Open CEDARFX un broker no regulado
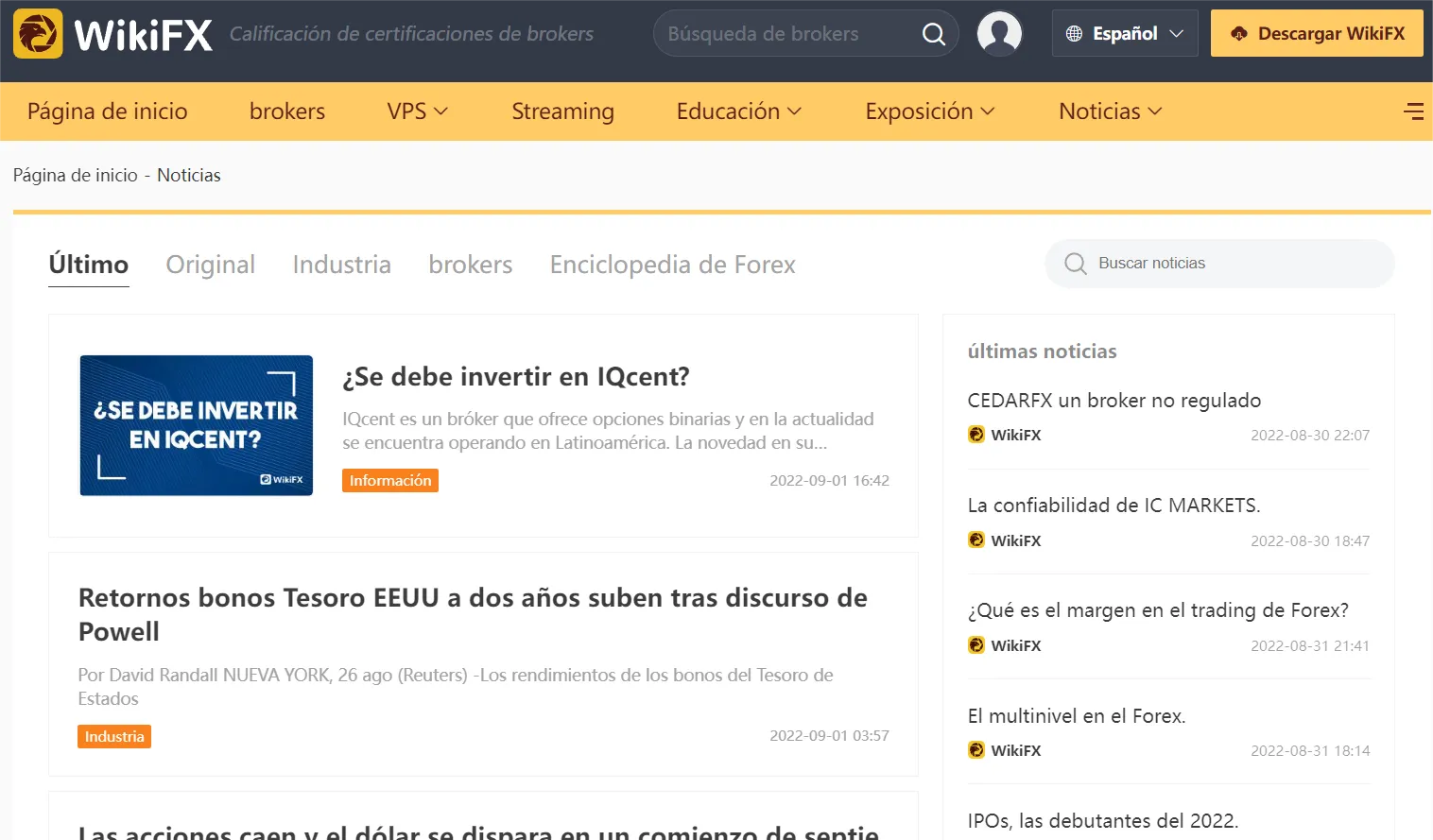 1114,401
